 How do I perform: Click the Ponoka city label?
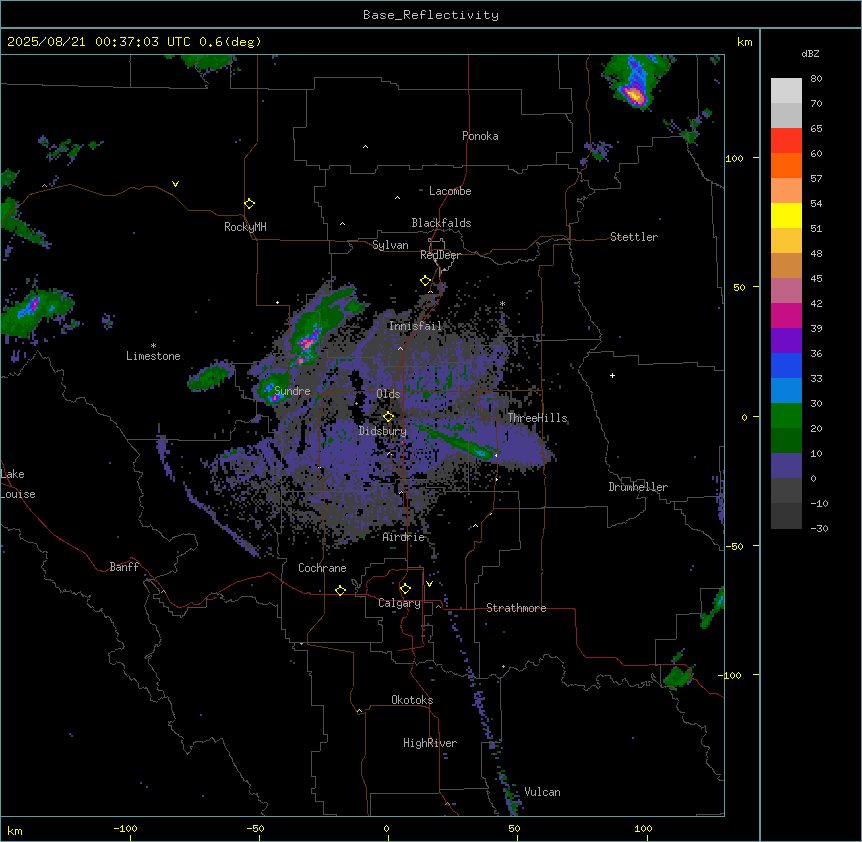[480, 136]
